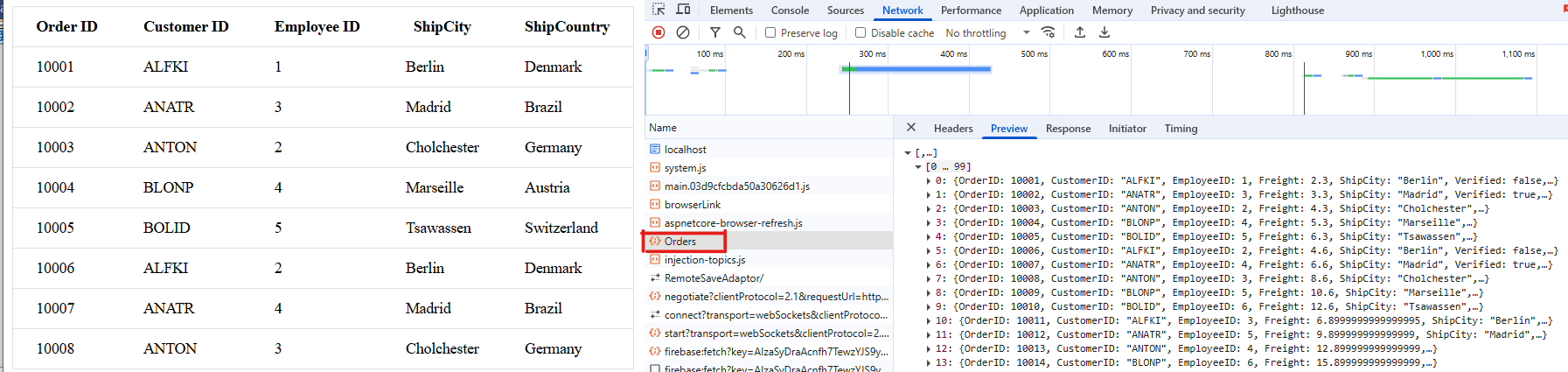The image size is (1568, 372).
Task: Activate the inspect element picker
Action: pyautogui.click(x=659, y=10)
